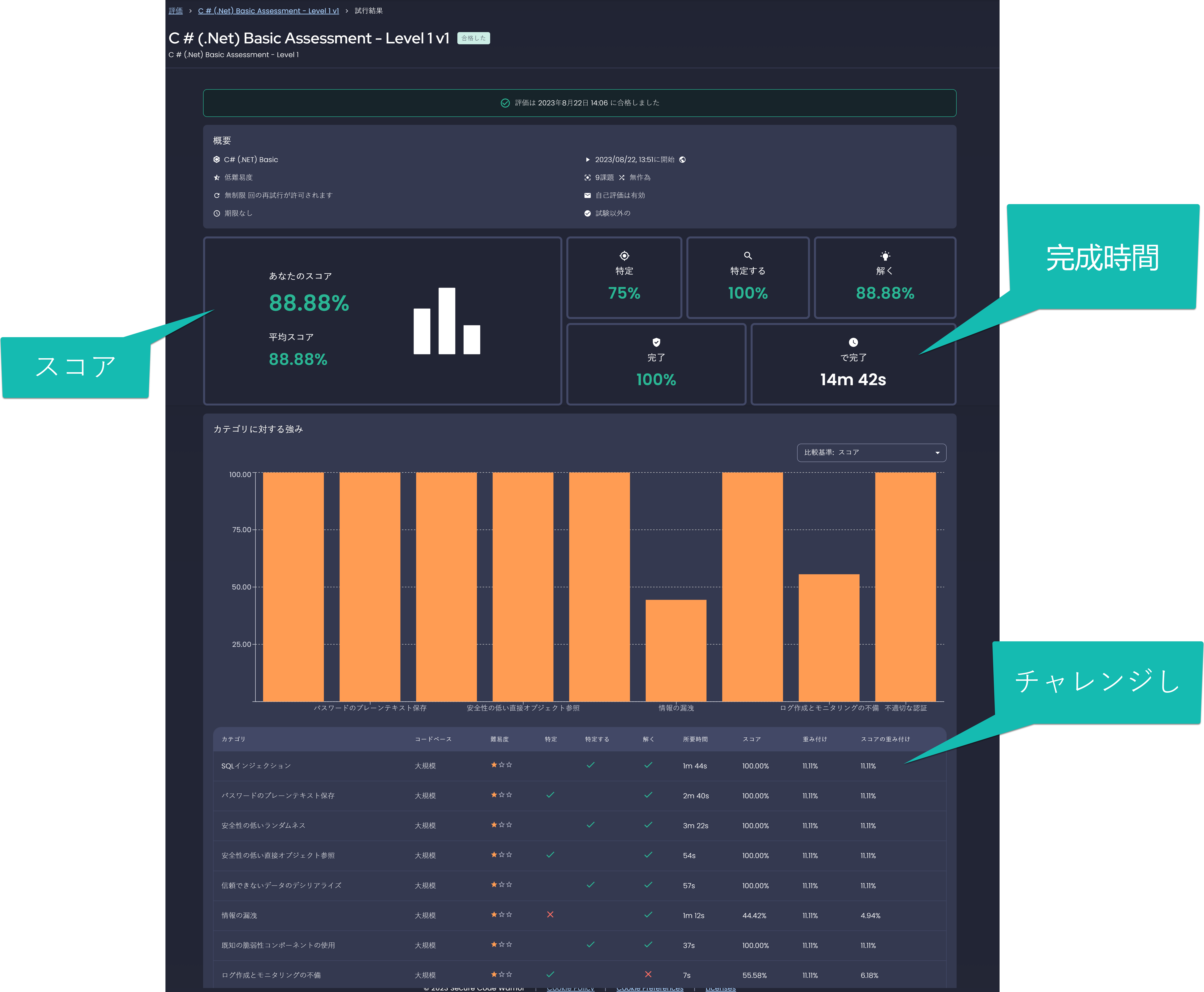The image size is (1204, 992).
Task: Click the カテゴリ column header
Action: pyautogui.click(x=233, y=739)
